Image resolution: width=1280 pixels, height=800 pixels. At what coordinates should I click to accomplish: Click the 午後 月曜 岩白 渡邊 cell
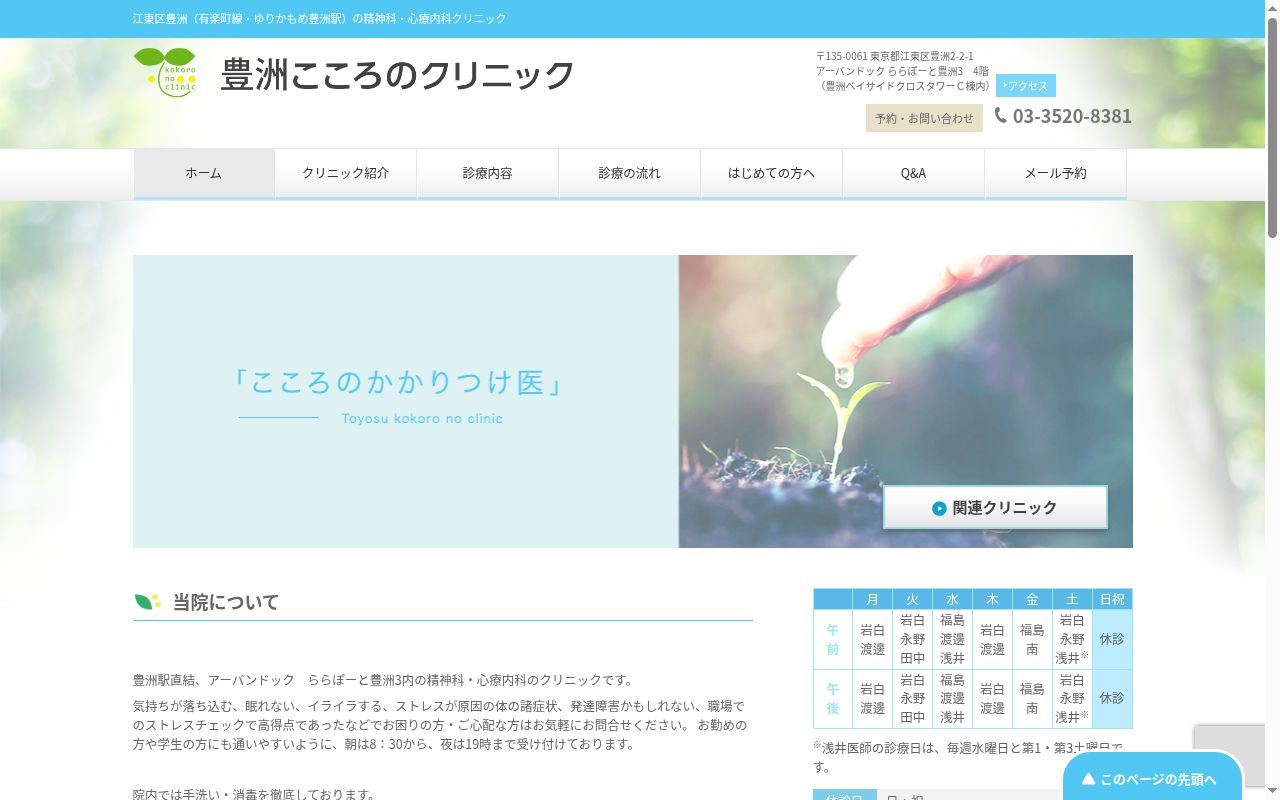pyautogui.click(x=872, y=698)
